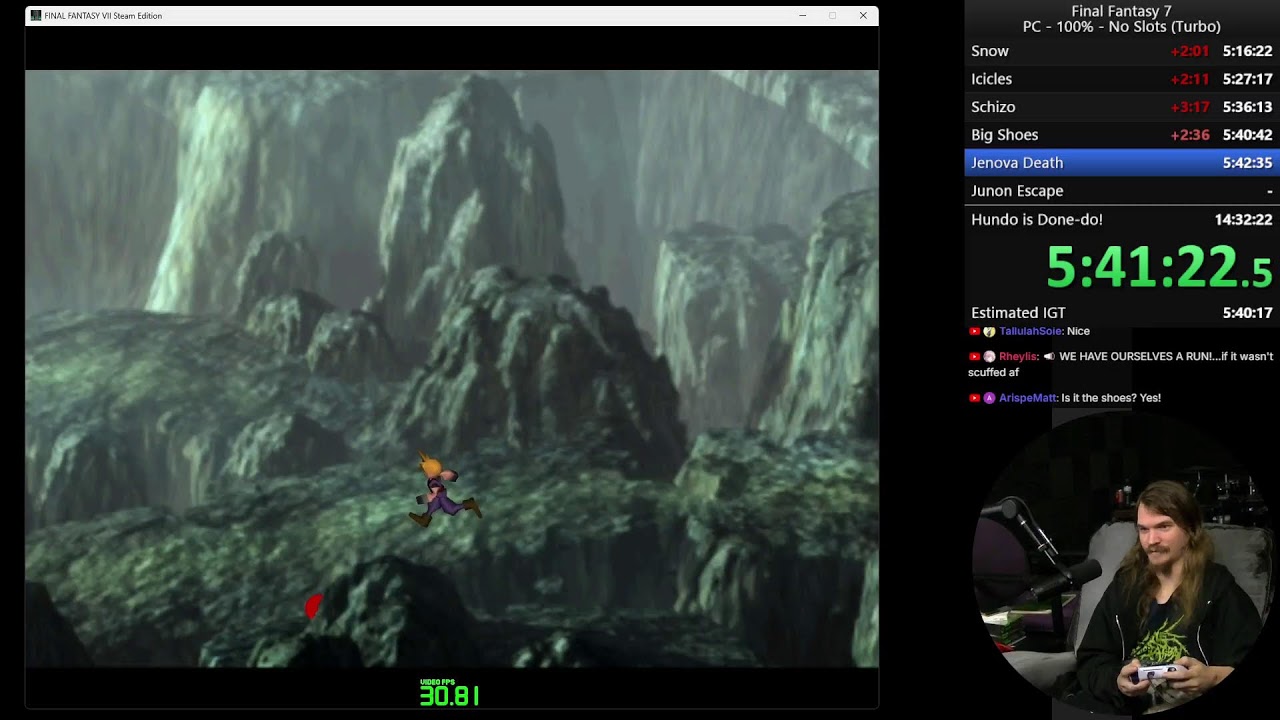Click the Rheylis chat username
Image resolution: width=1280 pixels, height=720 pixels.
(x=1019, y=356)
